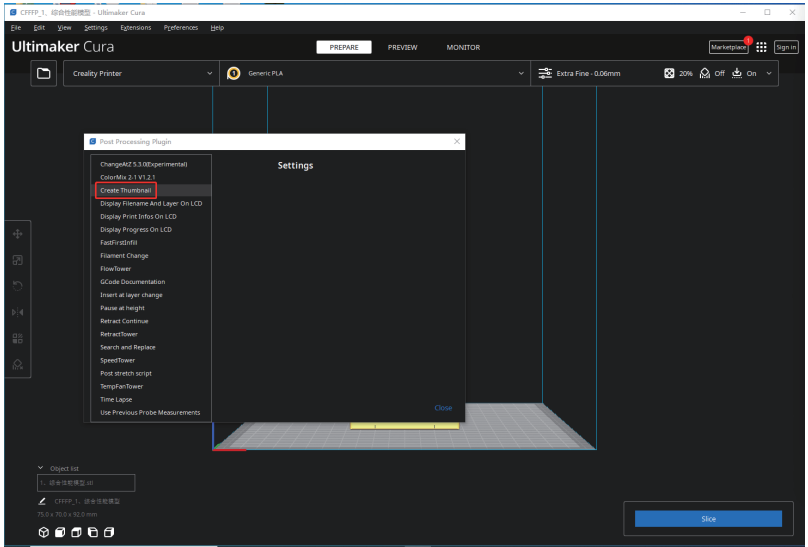Click the support Off icon

(705, 73)
